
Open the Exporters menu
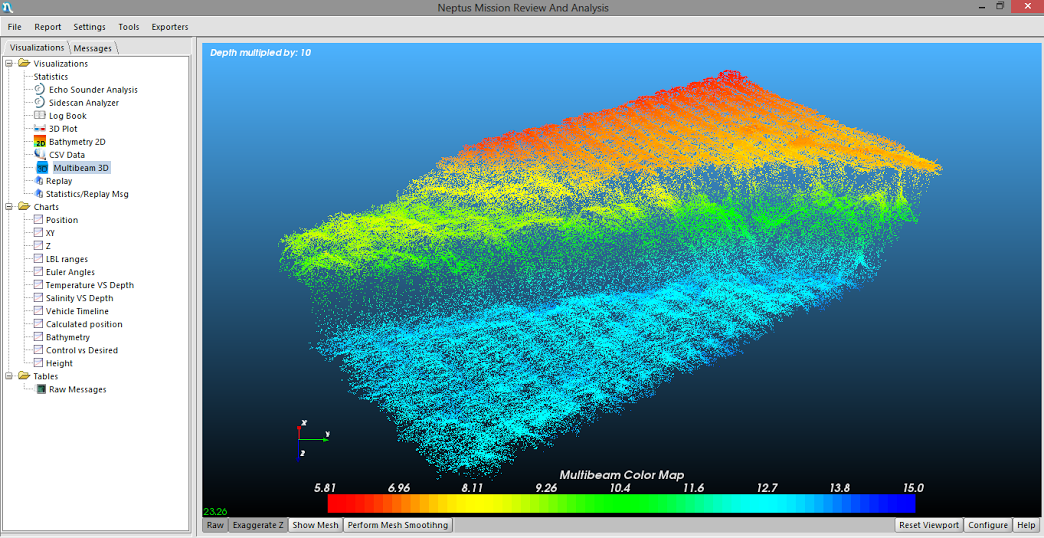pos(170,27)
